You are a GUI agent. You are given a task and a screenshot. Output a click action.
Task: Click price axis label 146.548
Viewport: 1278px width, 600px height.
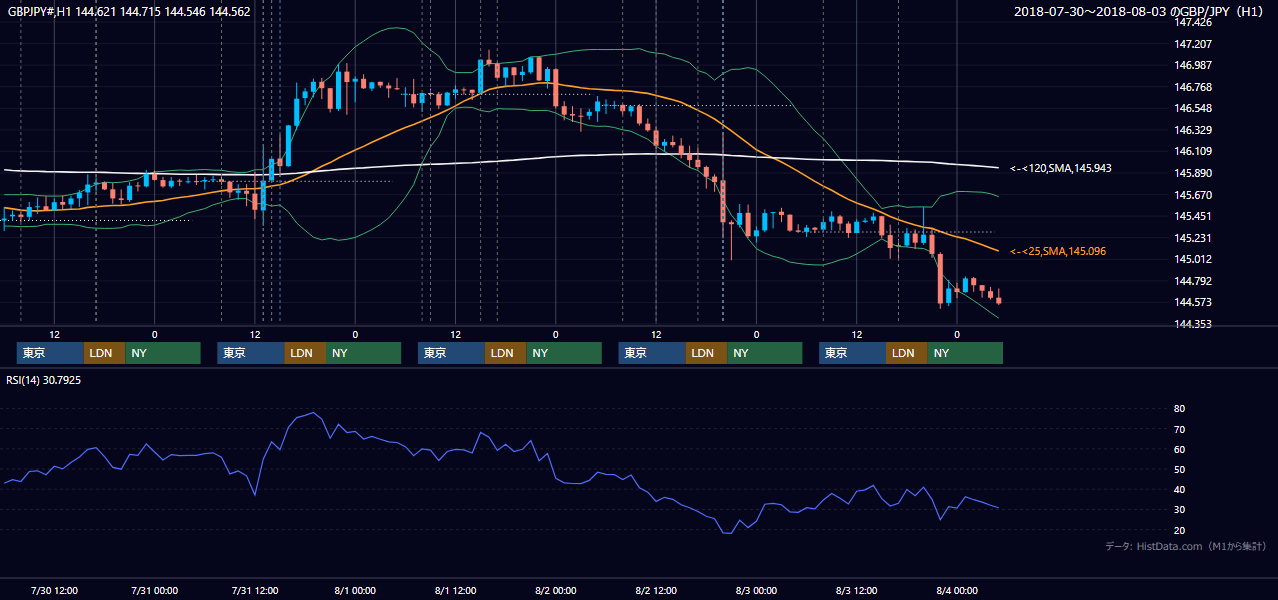pos(1193,108)
